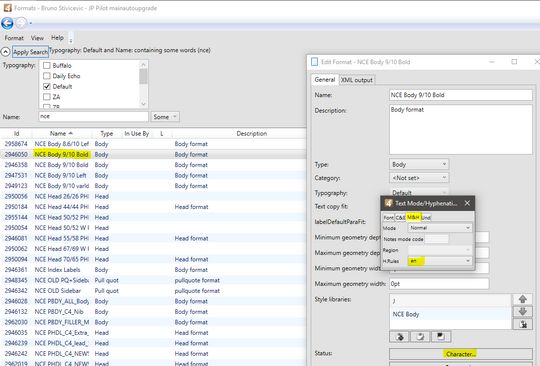The width and height of the screenshot is (540, 366).
Task: Click the Apply Search button
Action: click(x=30, y=52)
